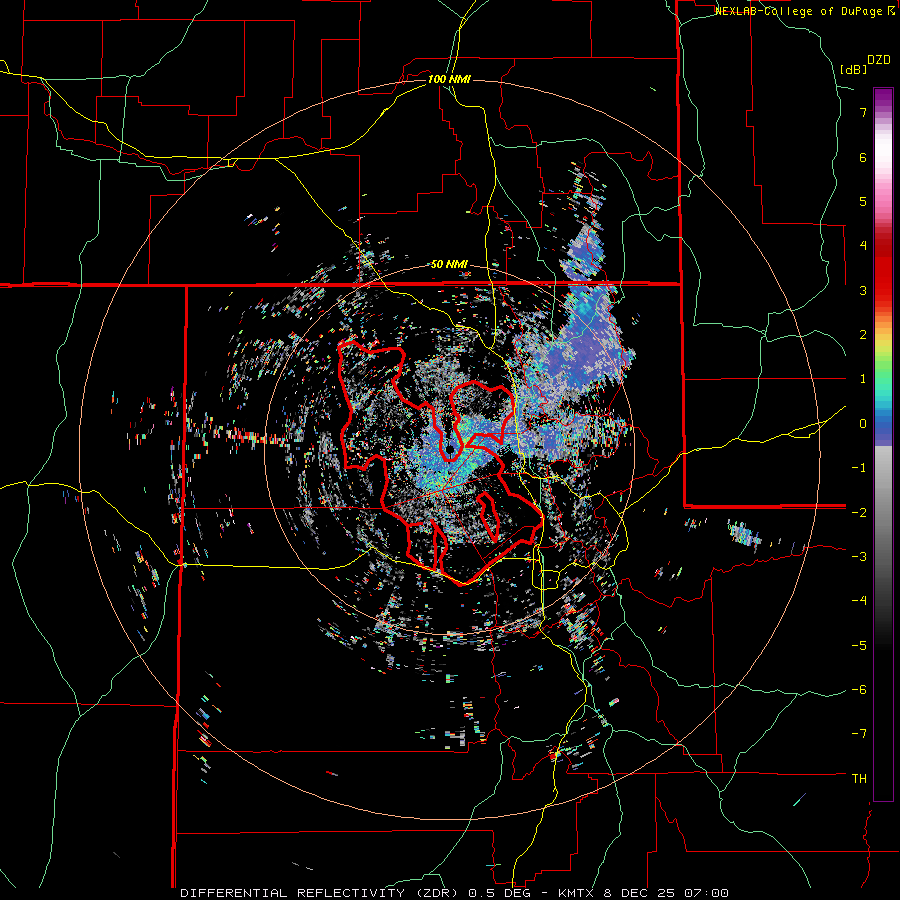The width and height of the screenshot is (900, 900).
Task: Click the Differential Reflectivity title caption
Action: coord(454,893)
